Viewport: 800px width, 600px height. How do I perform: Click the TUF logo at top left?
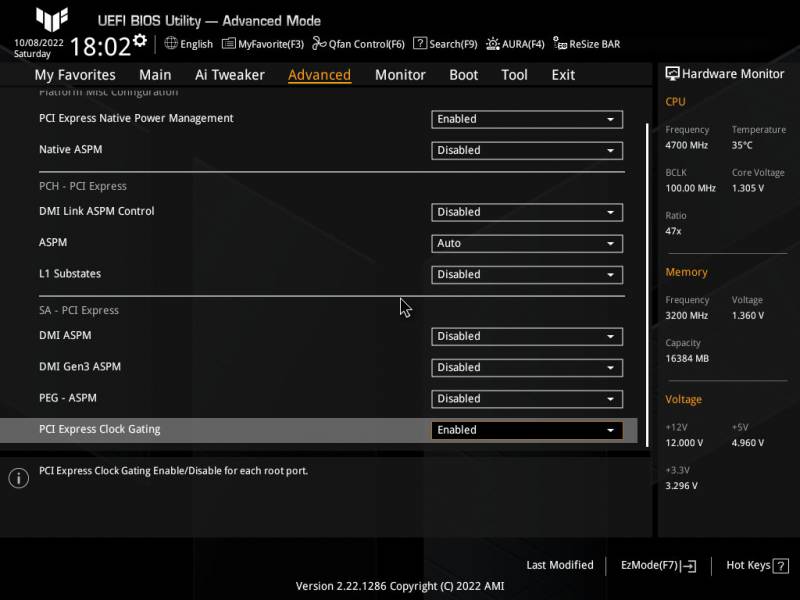[52, 19]
